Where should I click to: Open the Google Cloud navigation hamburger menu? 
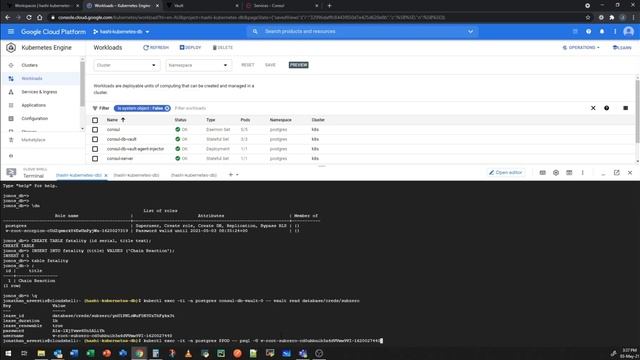click(x=11, y=31)
